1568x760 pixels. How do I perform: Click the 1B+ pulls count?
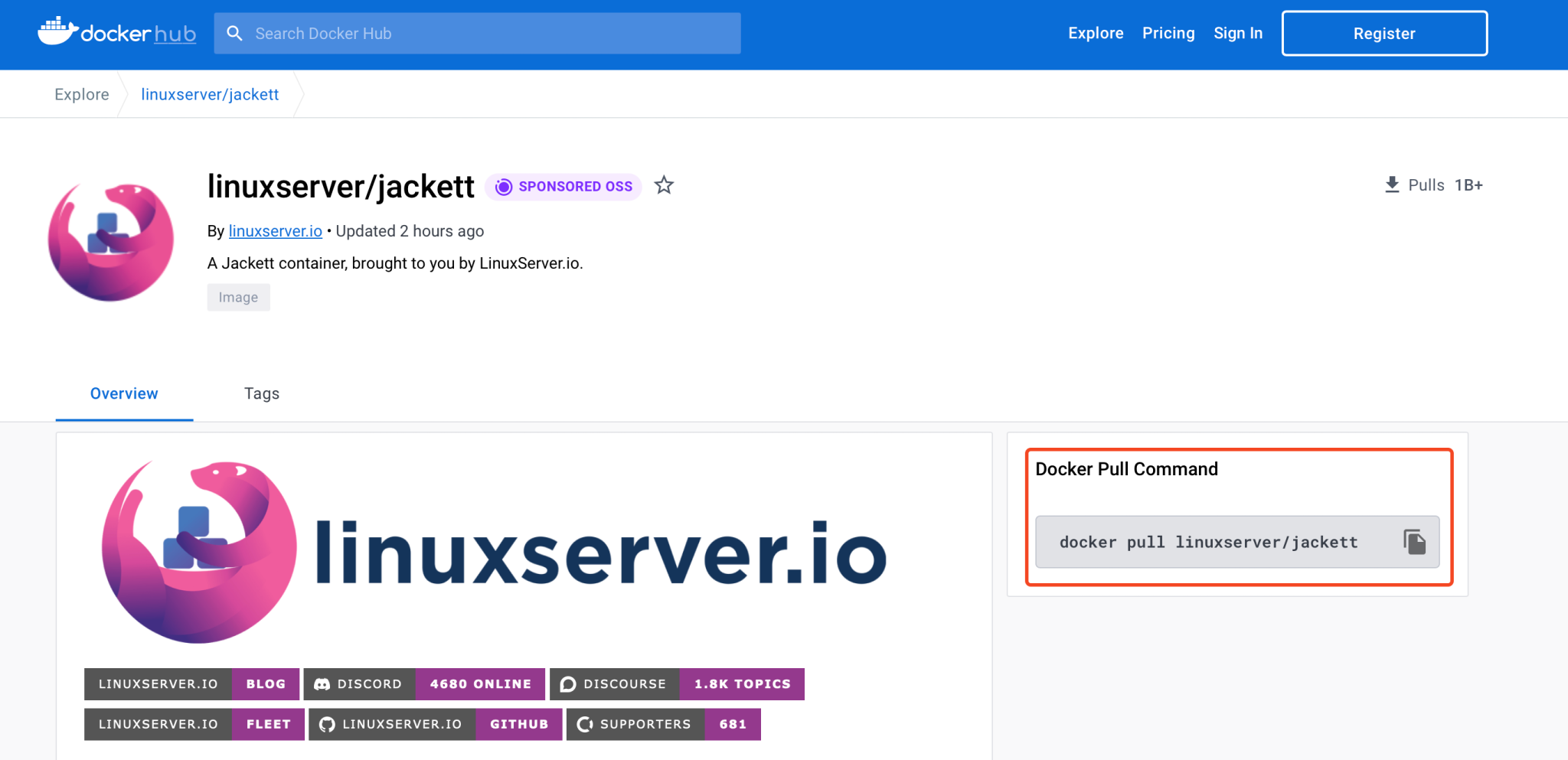coord(1468,185)
